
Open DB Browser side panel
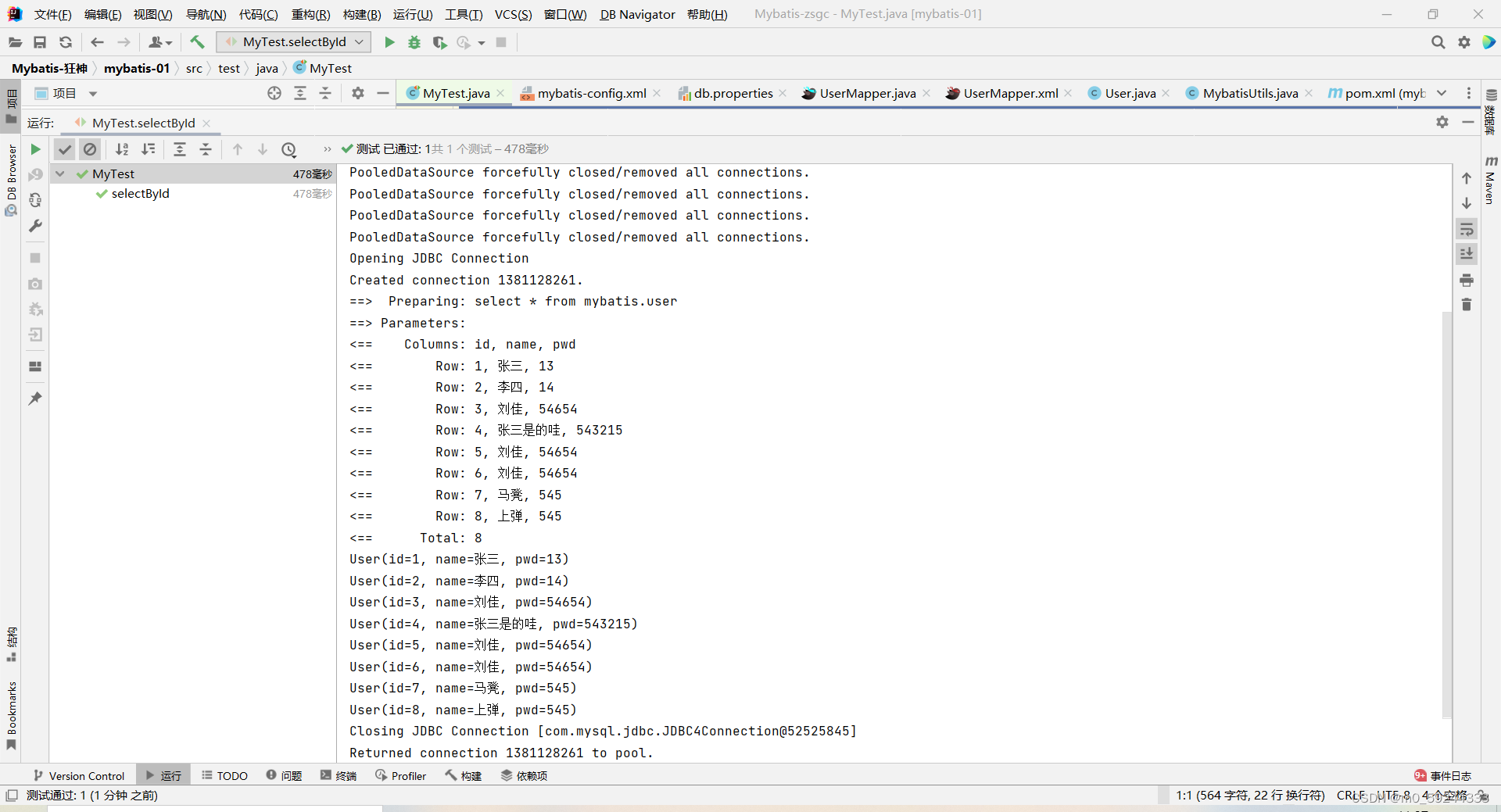click(x=11, y=181)
